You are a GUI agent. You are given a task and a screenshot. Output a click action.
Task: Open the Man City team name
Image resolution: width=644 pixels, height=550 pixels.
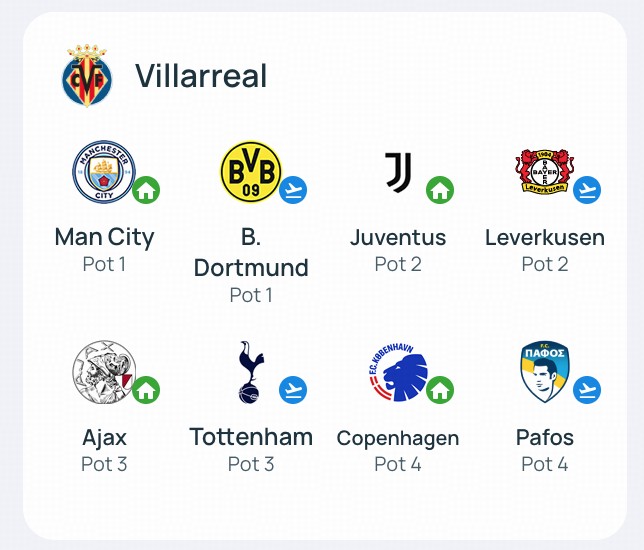tap(104, 238)
